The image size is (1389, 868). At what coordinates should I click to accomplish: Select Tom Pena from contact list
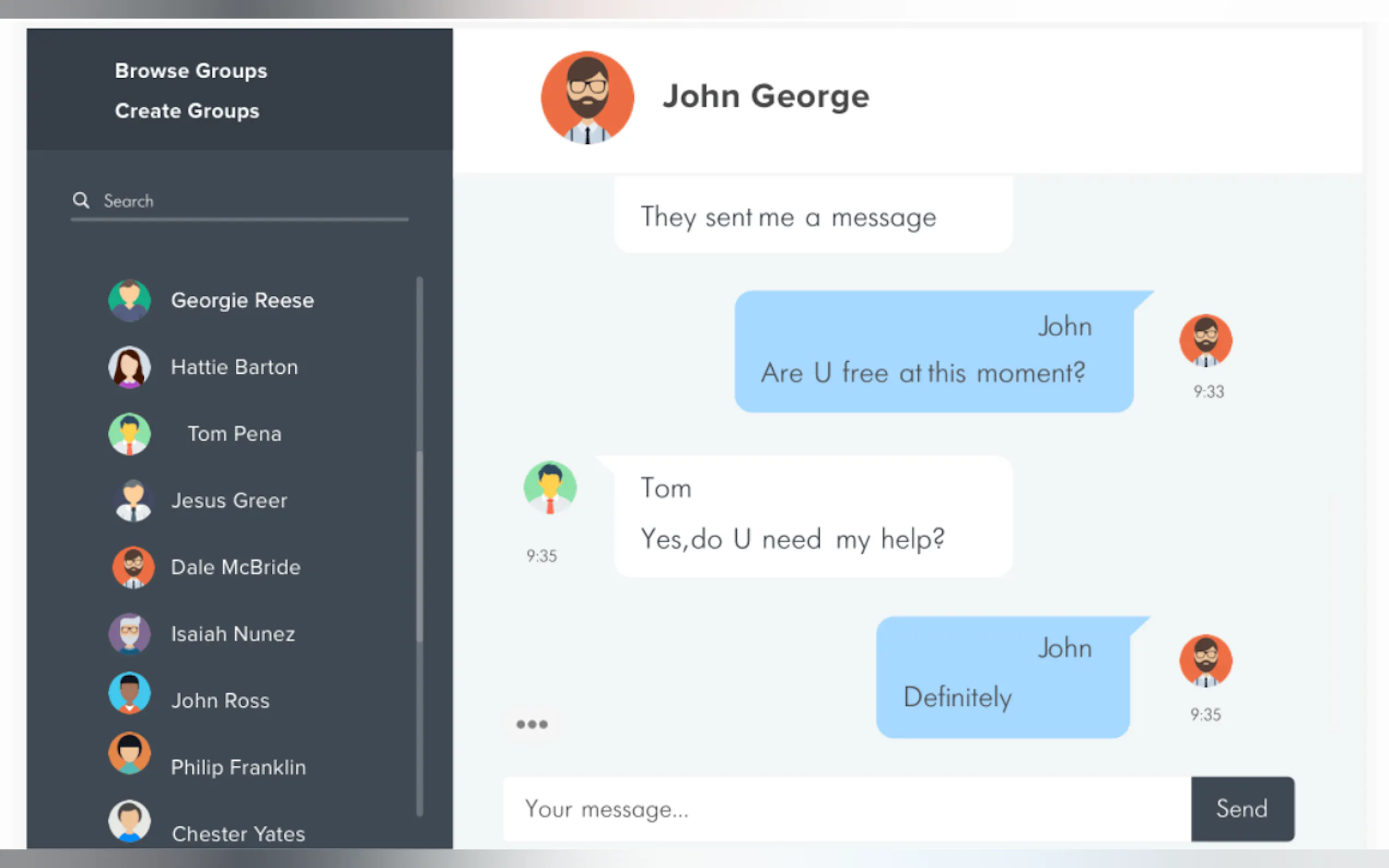234,434
